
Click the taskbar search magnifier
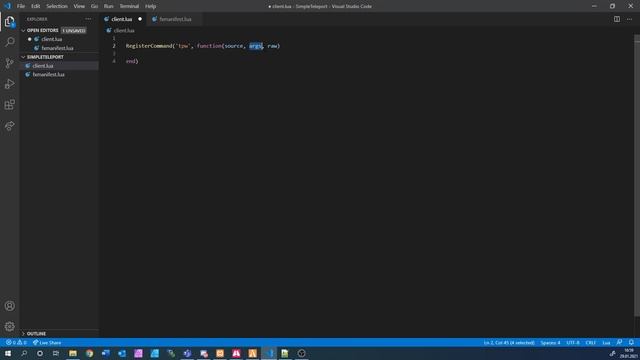(x=24, y=353)
